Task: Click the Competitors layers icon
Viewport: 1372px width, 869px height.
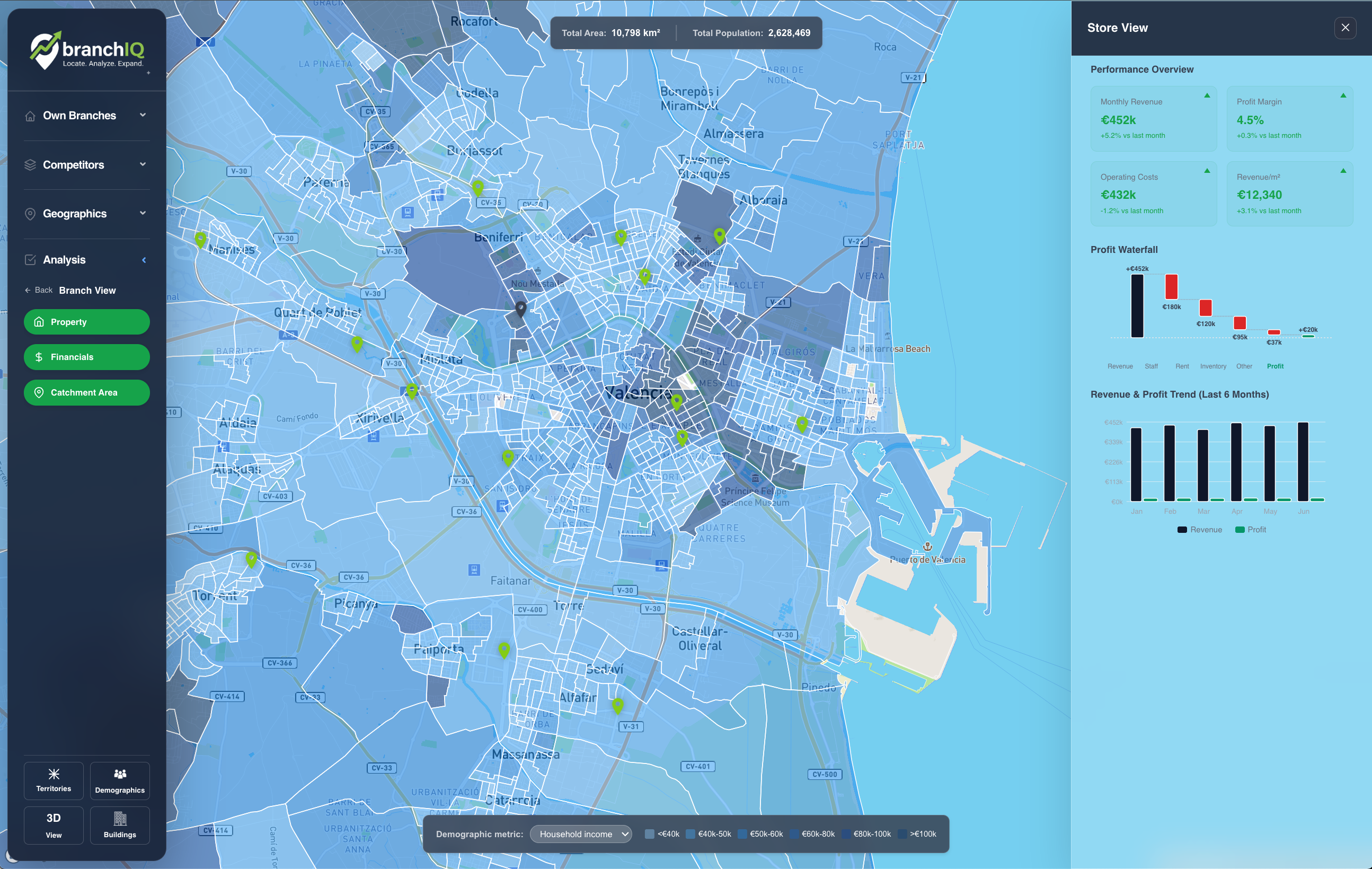Action: tap(30, 165)
